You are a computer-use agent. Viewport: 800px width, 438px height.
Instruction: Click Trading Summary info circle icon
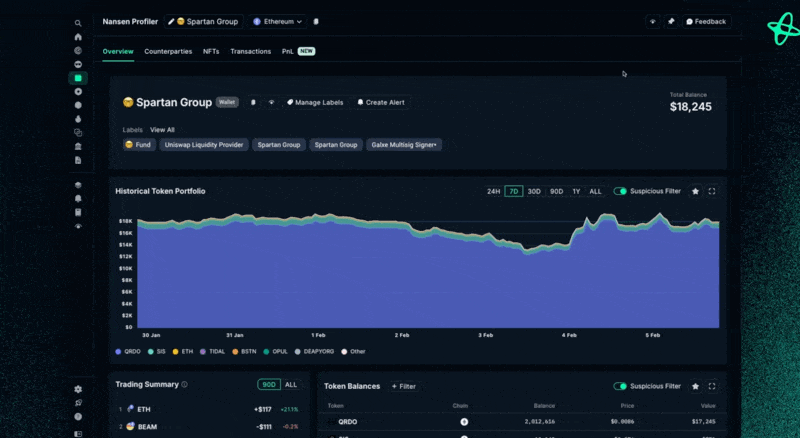[x=184, y=384]
